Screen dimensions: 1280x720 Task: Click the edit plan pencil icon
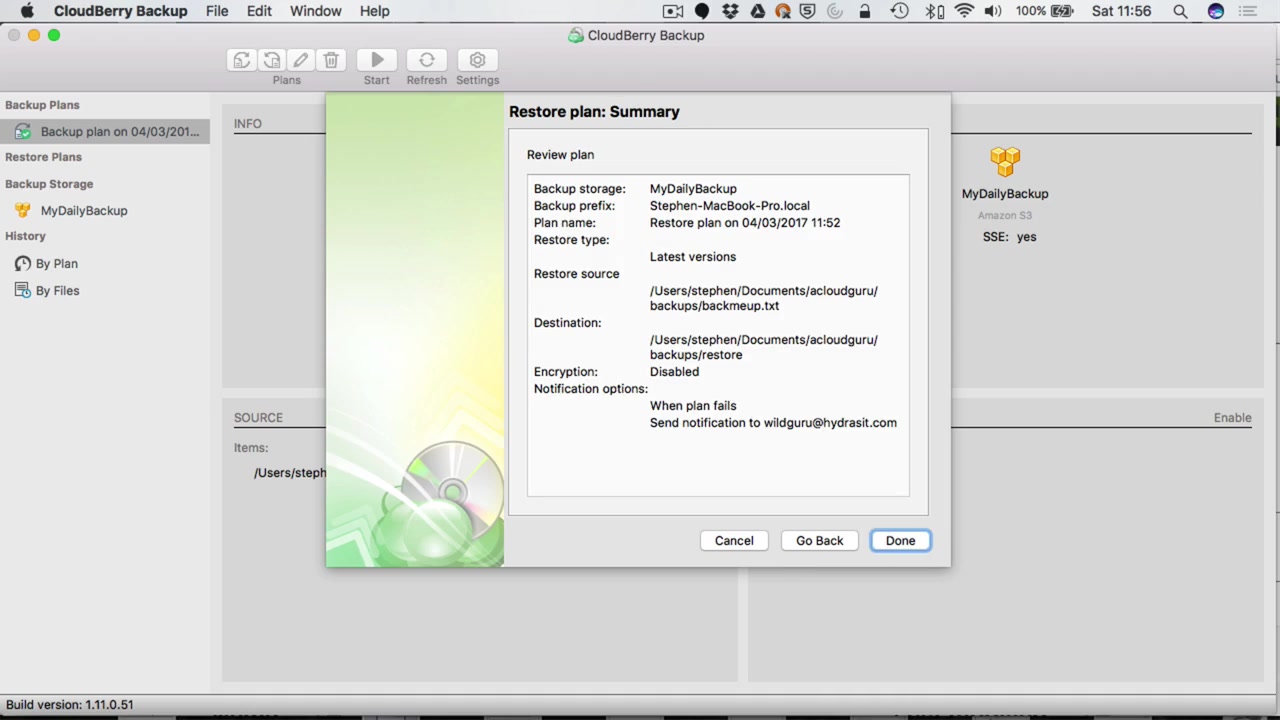coord(301,60)
